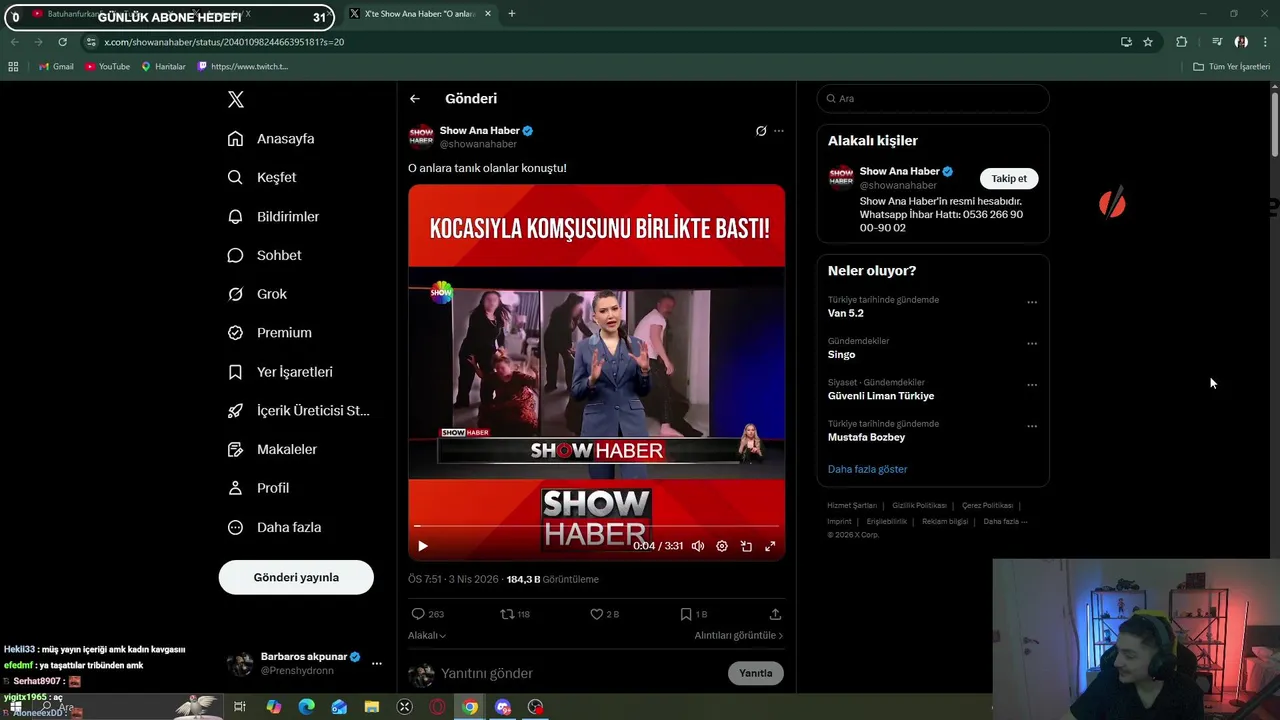
Task: Open Singo trending topic
Action: pos(842,355)
